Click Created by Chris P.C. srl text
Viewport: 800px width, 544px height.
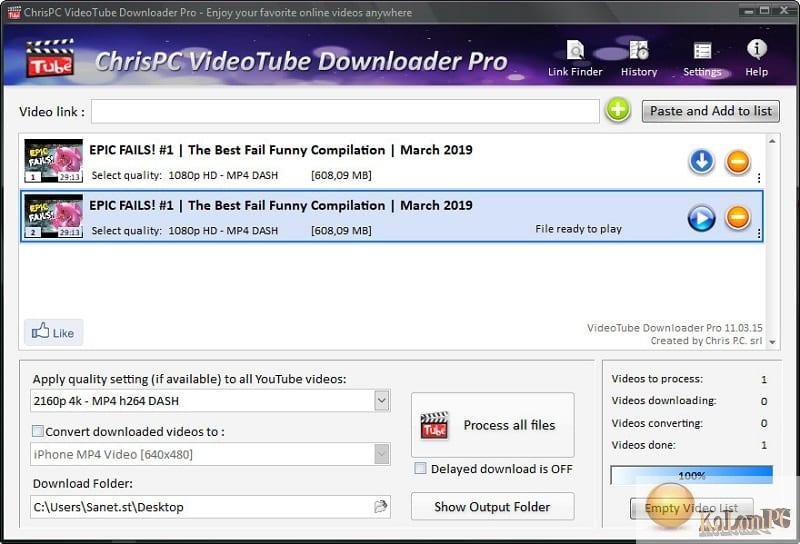tap(706, 340)
